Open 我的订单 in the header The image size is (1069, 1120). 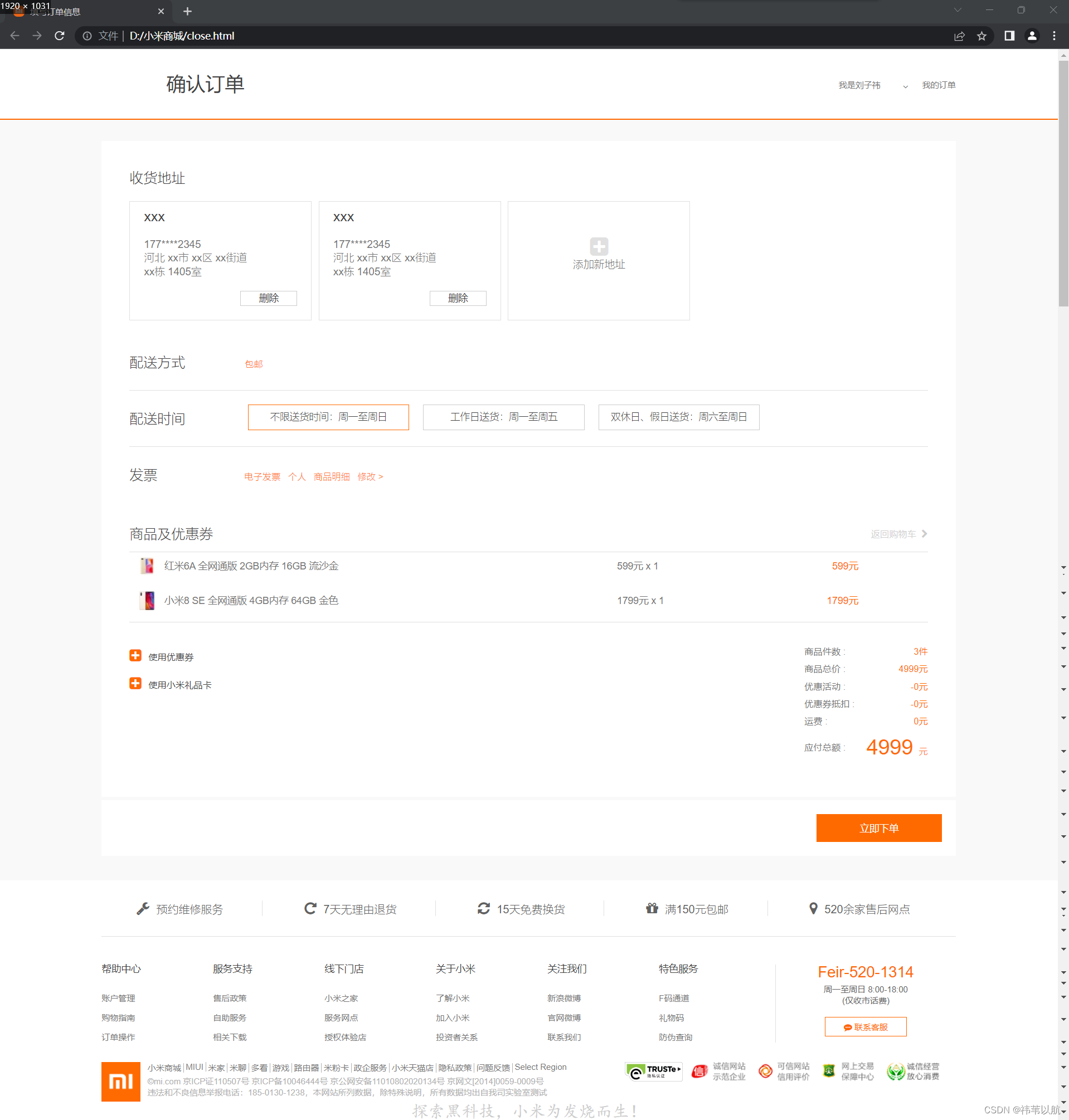pos(939,85)
